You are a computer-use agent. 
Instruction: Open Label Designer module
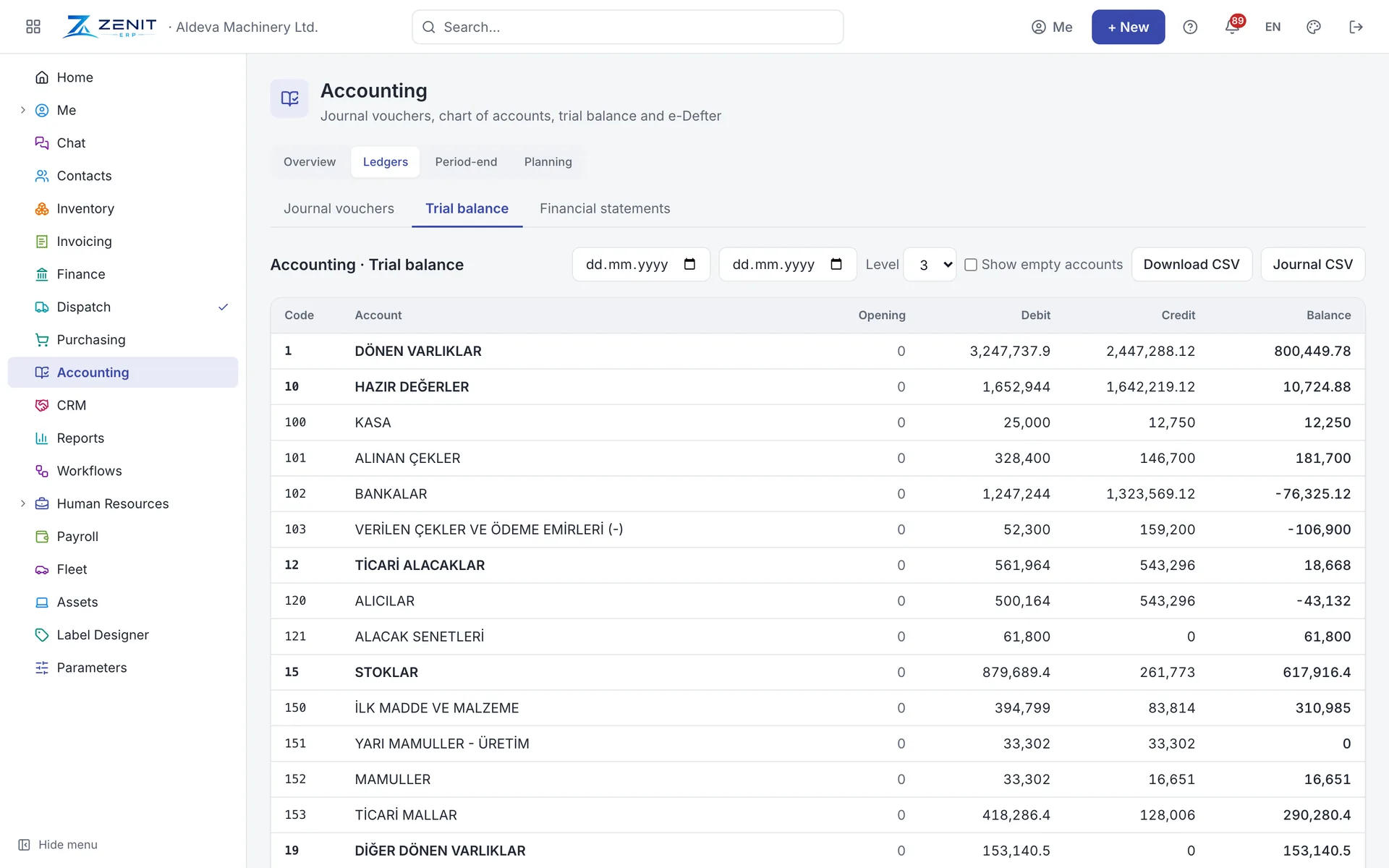123,635
